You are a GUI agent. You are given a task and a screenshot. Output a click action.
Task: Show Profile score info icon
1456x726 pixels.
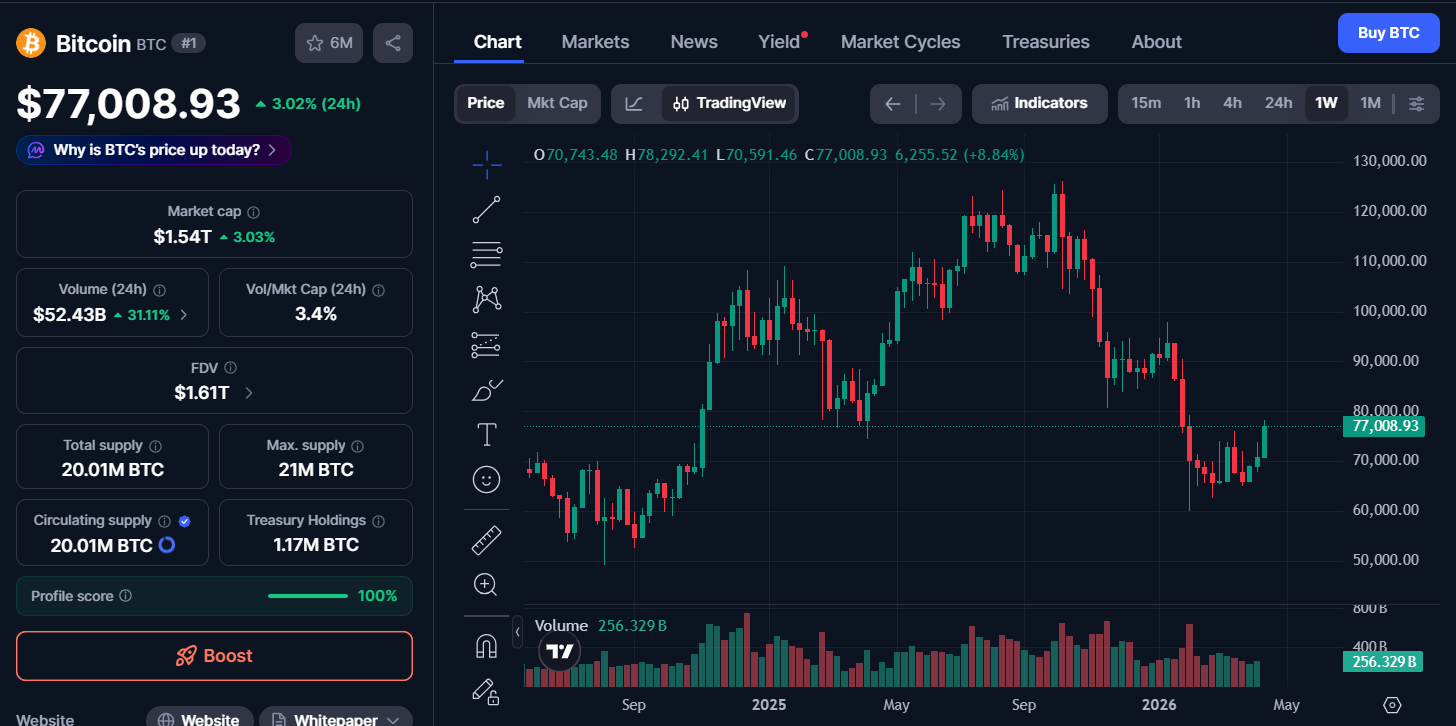(x=125, y=596)
